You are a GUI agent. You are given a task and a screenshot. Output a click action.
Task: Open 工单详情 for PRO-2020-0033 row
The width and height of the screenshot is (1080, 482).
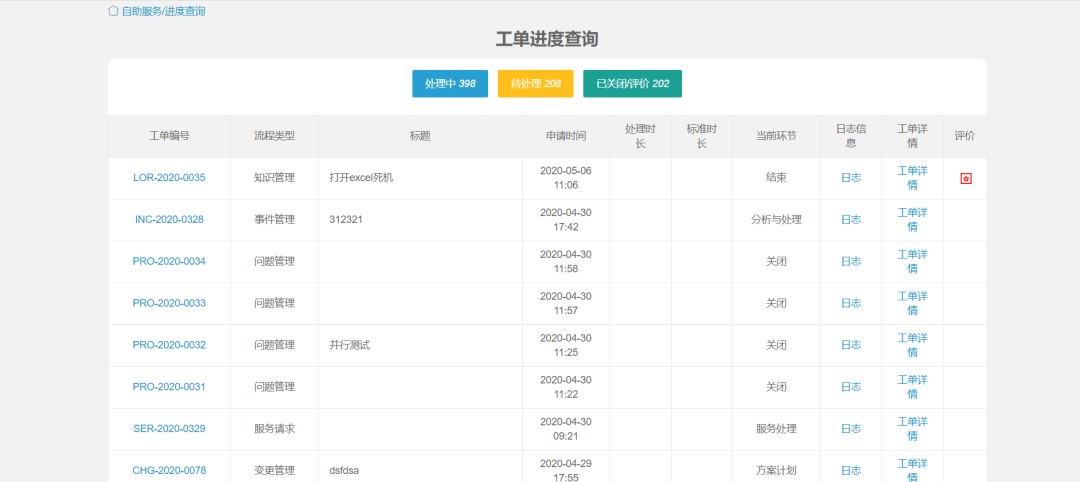[912, 303]
